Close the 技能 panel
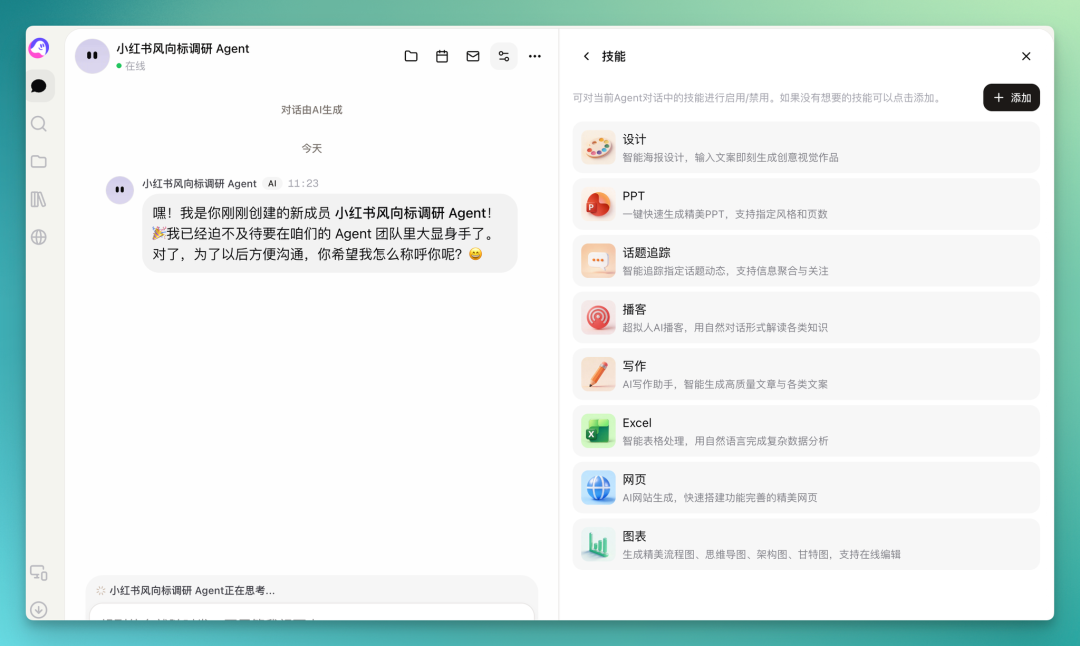 (x=1026, y=56)
